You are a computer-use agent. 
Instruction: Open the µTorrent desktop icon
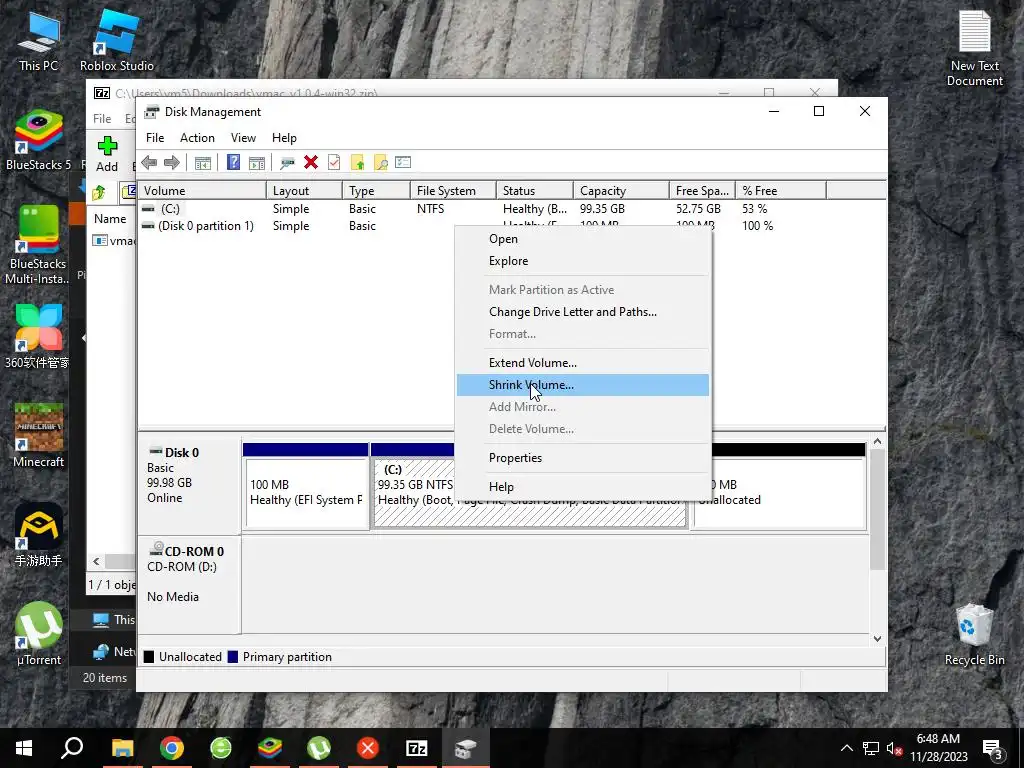click(39, 633)
